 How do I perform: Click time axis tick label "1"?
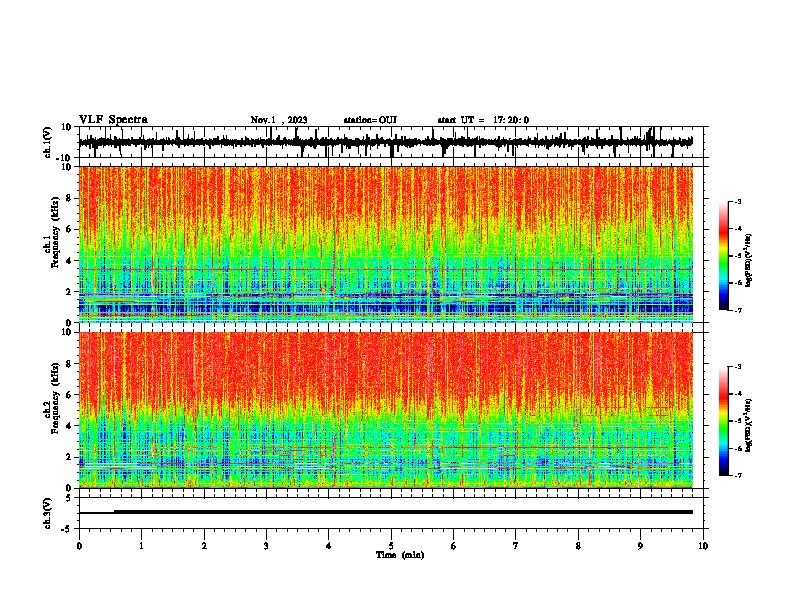(x=142, y=546)
